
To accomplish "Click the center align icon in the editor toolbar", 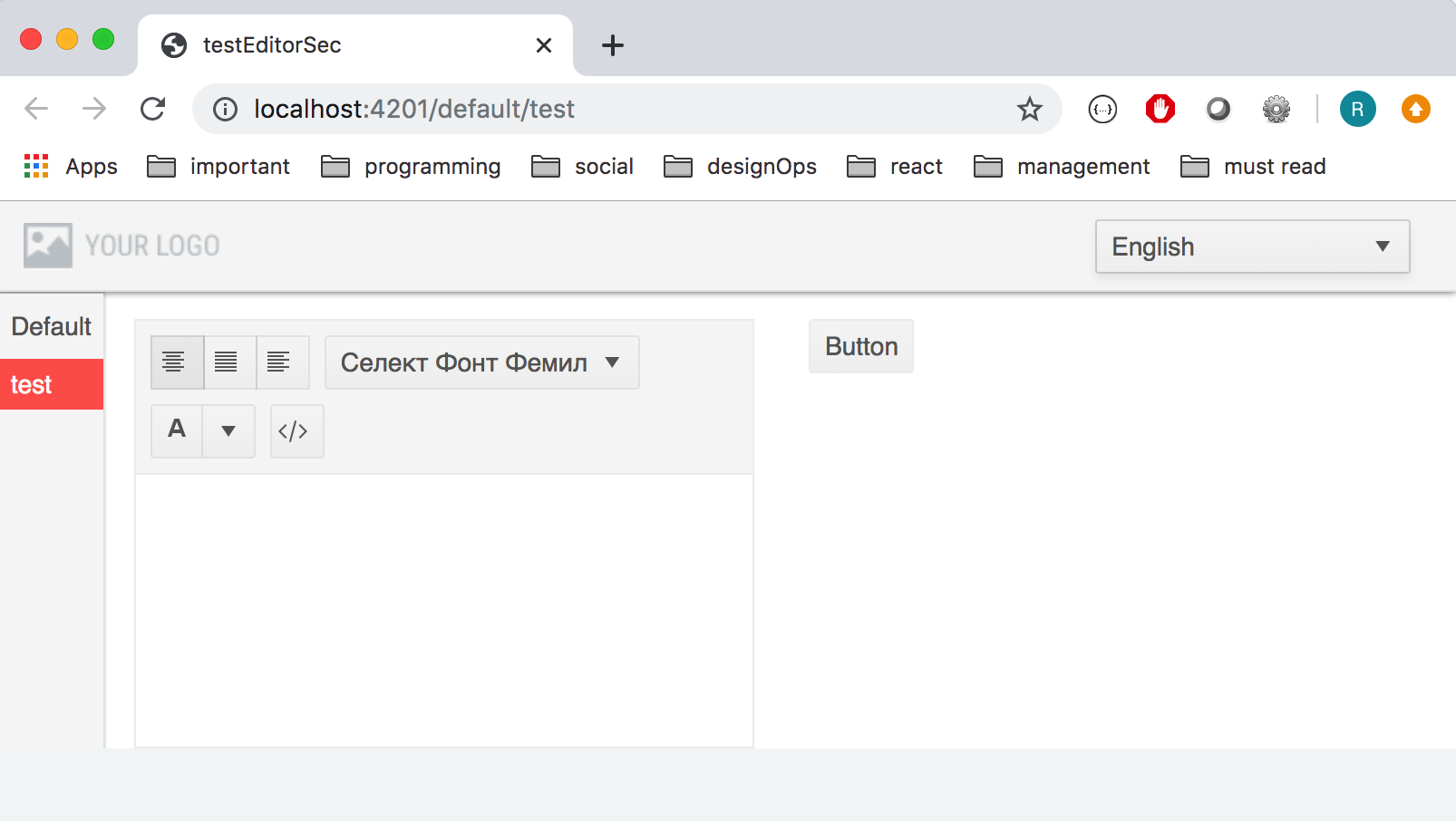I will (177, 362).
